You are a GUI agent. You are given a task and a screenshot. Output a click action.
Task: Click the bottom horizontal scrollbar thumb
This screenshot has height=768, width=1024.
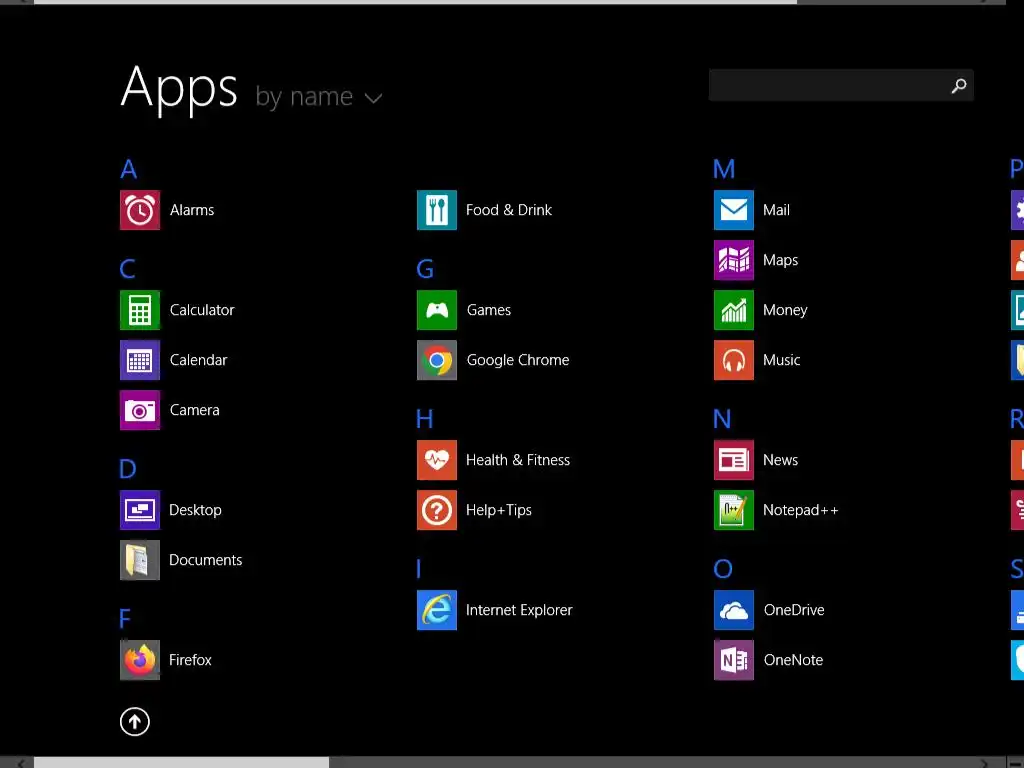click(182, 763)
